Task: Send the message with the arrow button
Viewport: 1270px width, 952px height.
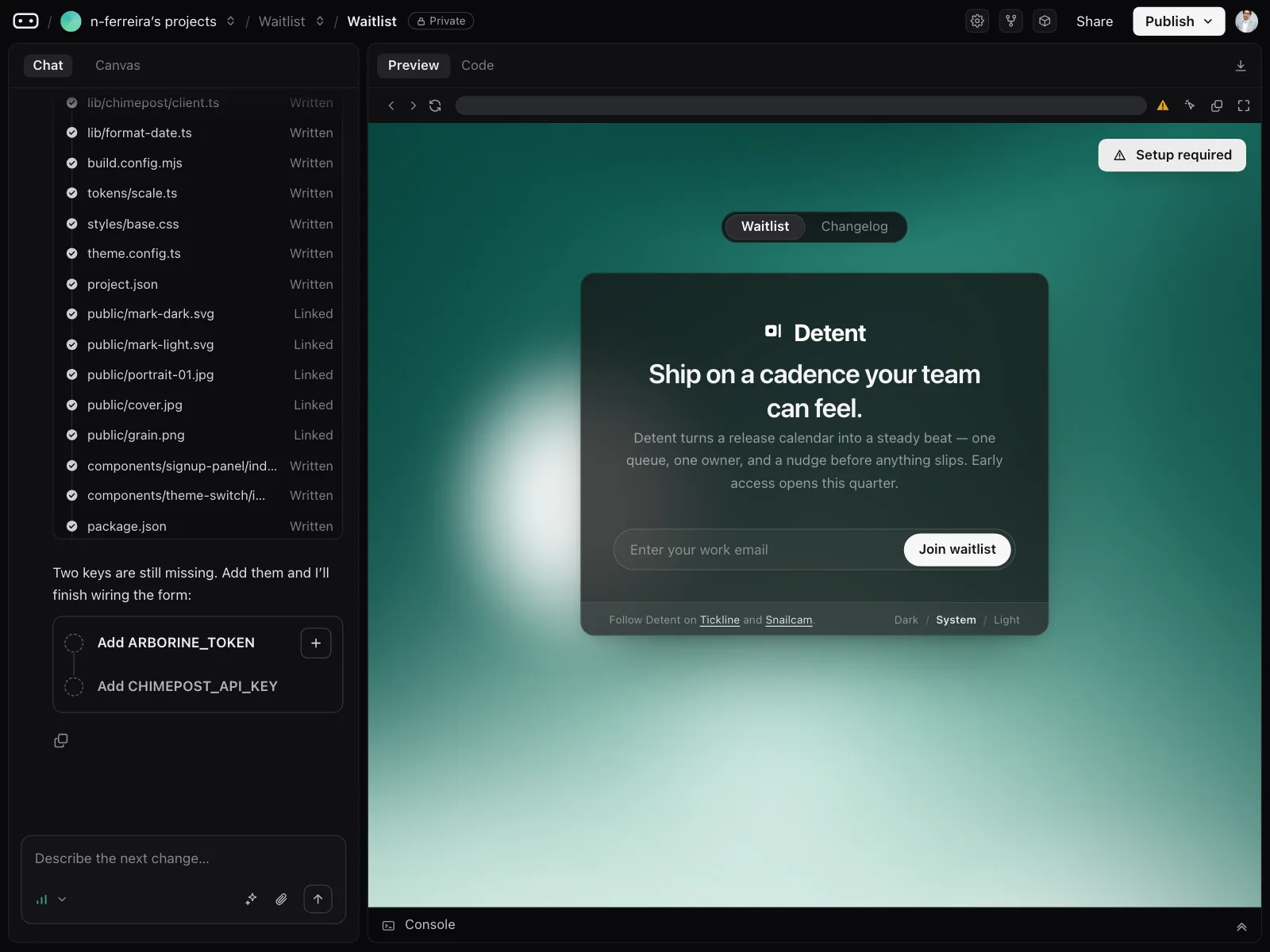Action: point(317,899)
